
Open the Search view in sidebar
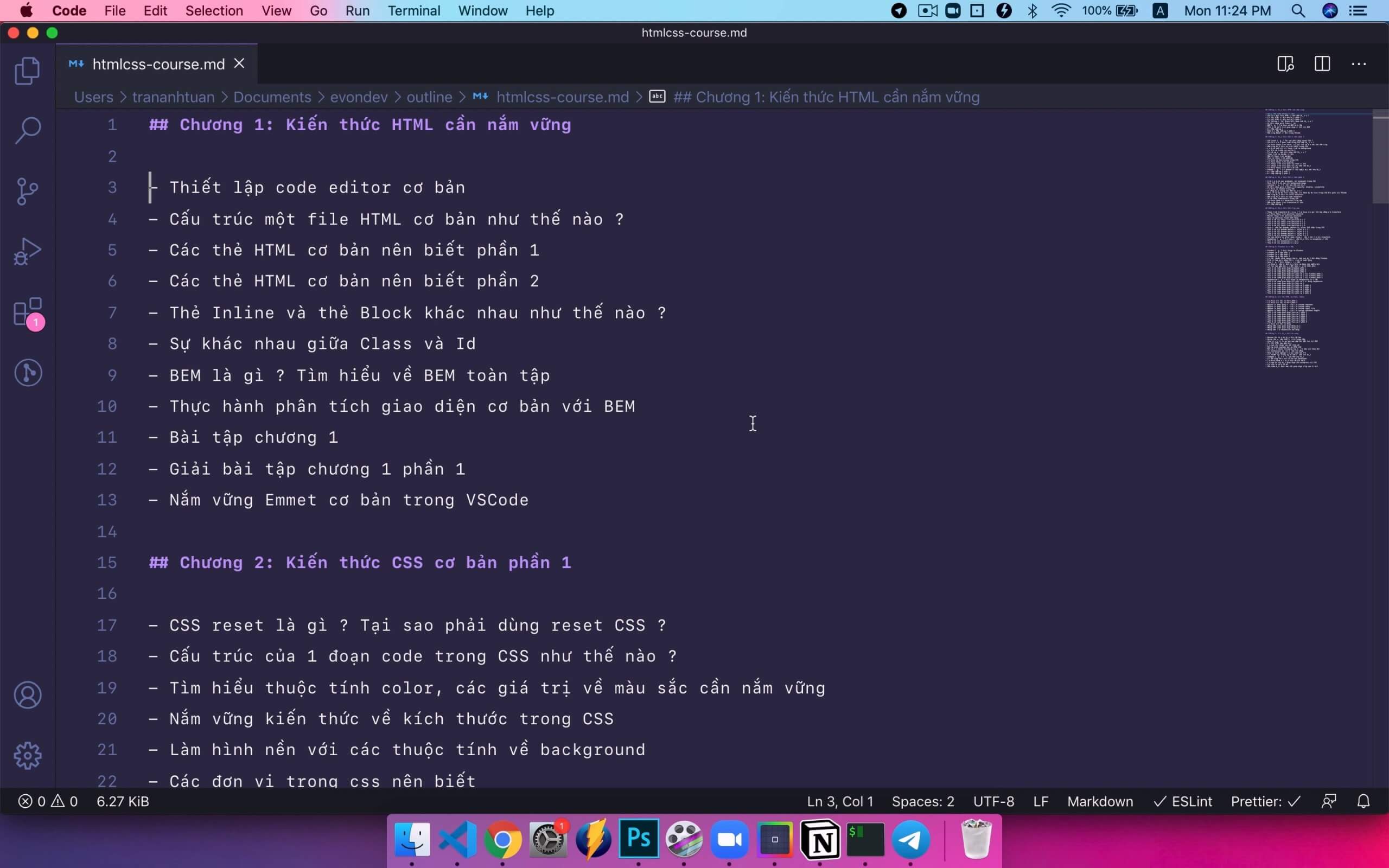[27, 131]
